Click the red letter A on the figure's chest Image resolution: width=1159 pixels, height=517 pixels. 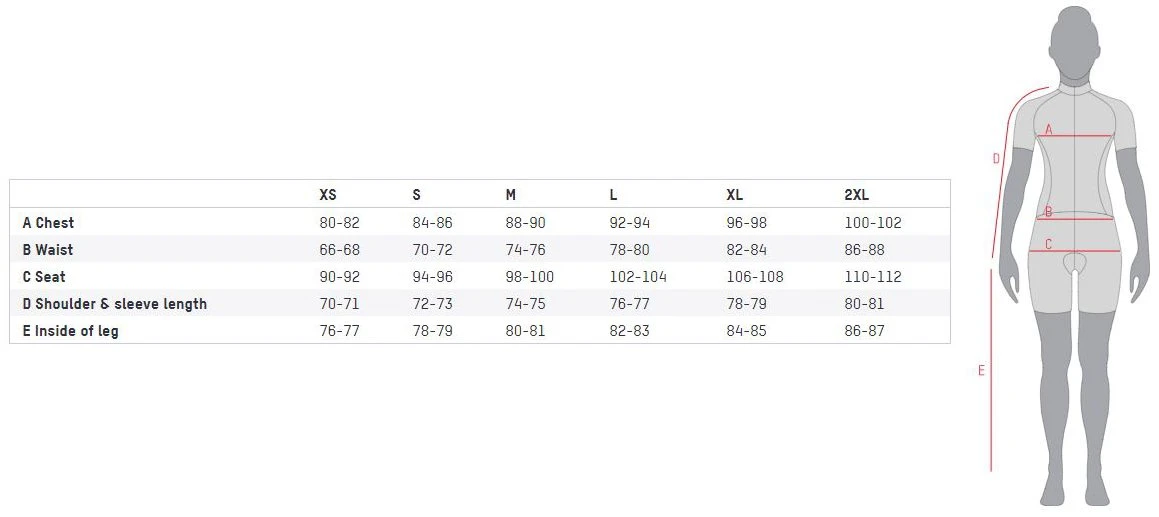(1049, 130)
